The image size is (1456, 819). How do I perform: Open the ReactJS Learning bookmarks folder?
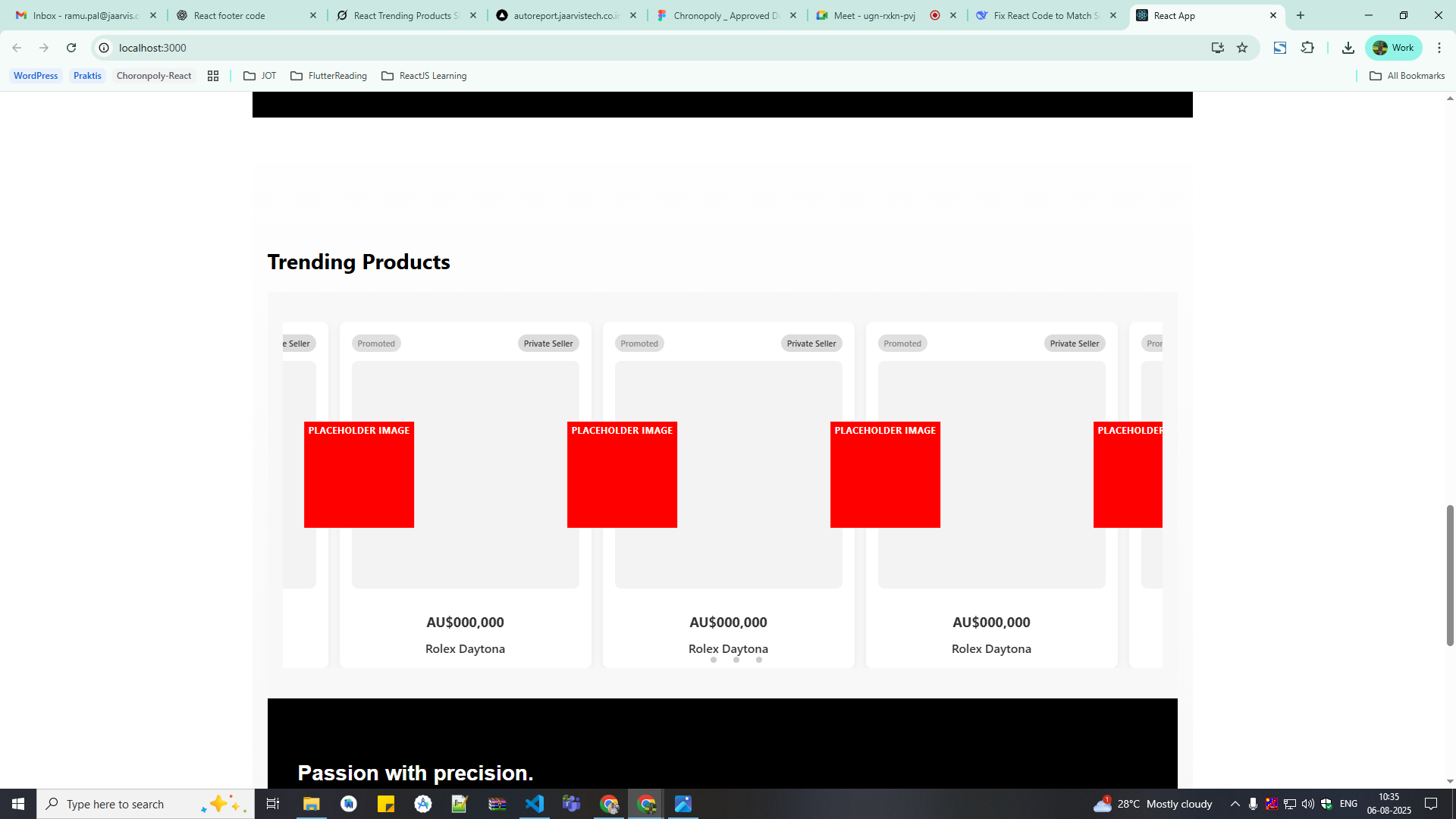424,76
